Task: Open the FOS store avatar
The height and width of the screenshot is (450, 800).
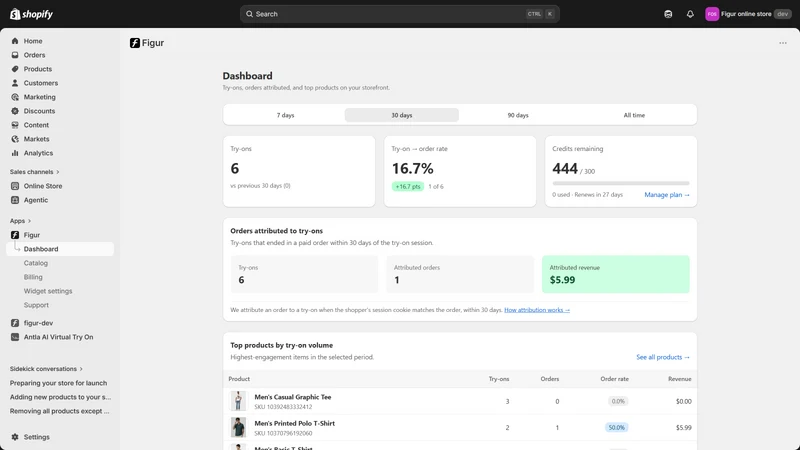Action: [712, 14]
